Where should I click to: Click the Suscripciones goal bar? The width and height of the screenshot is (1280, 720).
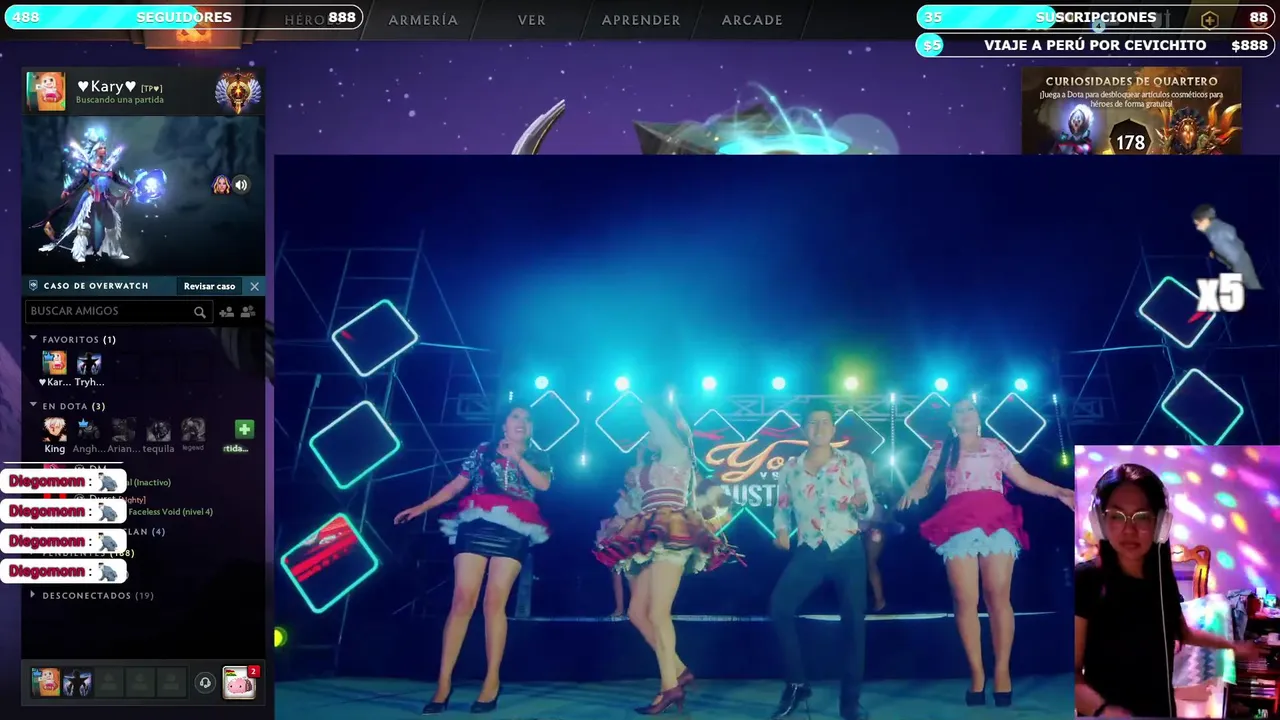tap(1095, 17)
